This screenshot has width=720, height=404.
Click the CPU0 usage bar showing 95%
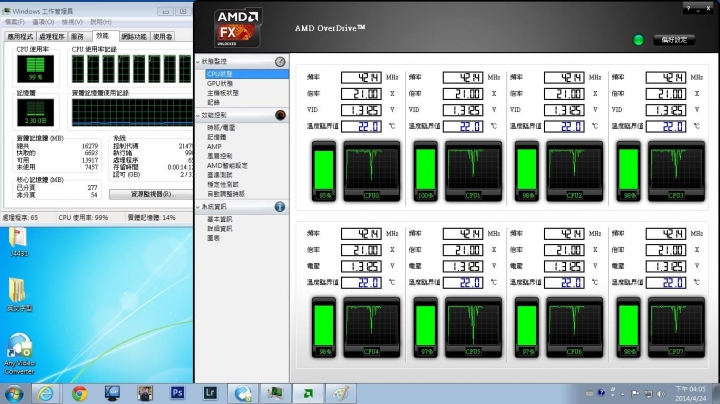point(324,171)
